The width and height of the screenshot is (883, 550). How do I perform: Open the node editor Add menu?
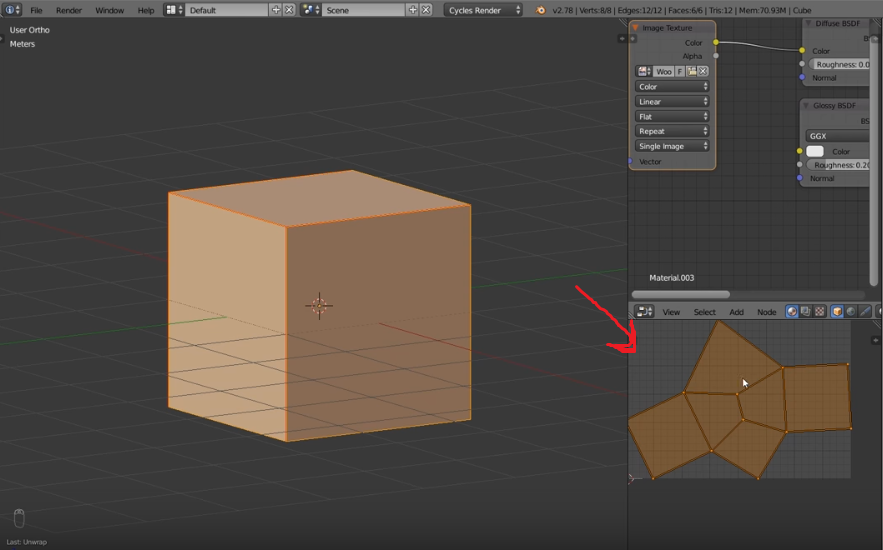[737, 312]
